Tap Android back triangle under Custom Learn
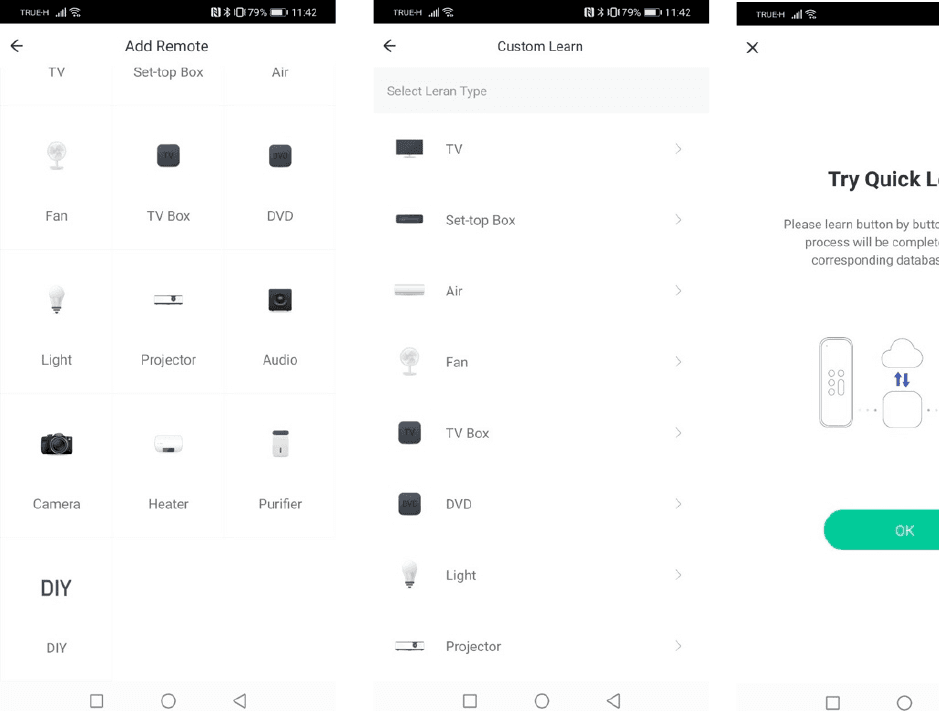 click(x=613, y=701)
